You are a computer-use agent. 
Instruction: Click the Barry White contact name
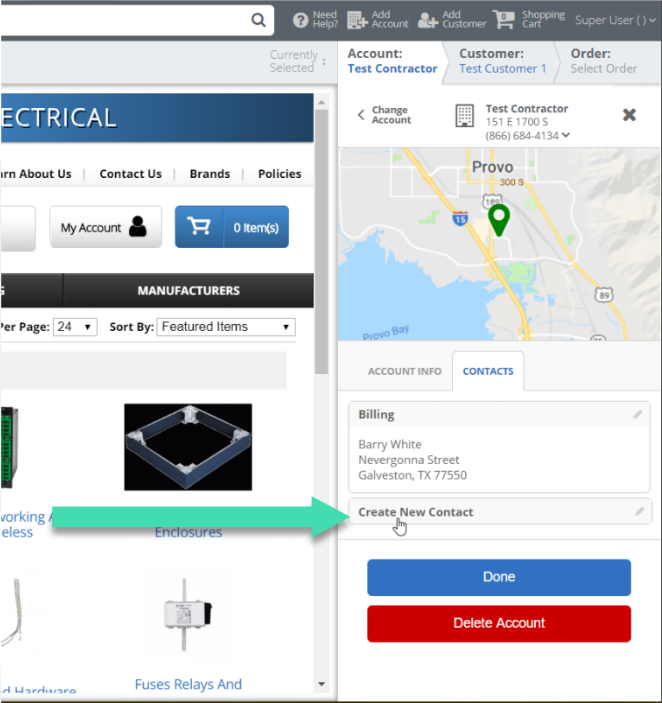tap(389, 444)
